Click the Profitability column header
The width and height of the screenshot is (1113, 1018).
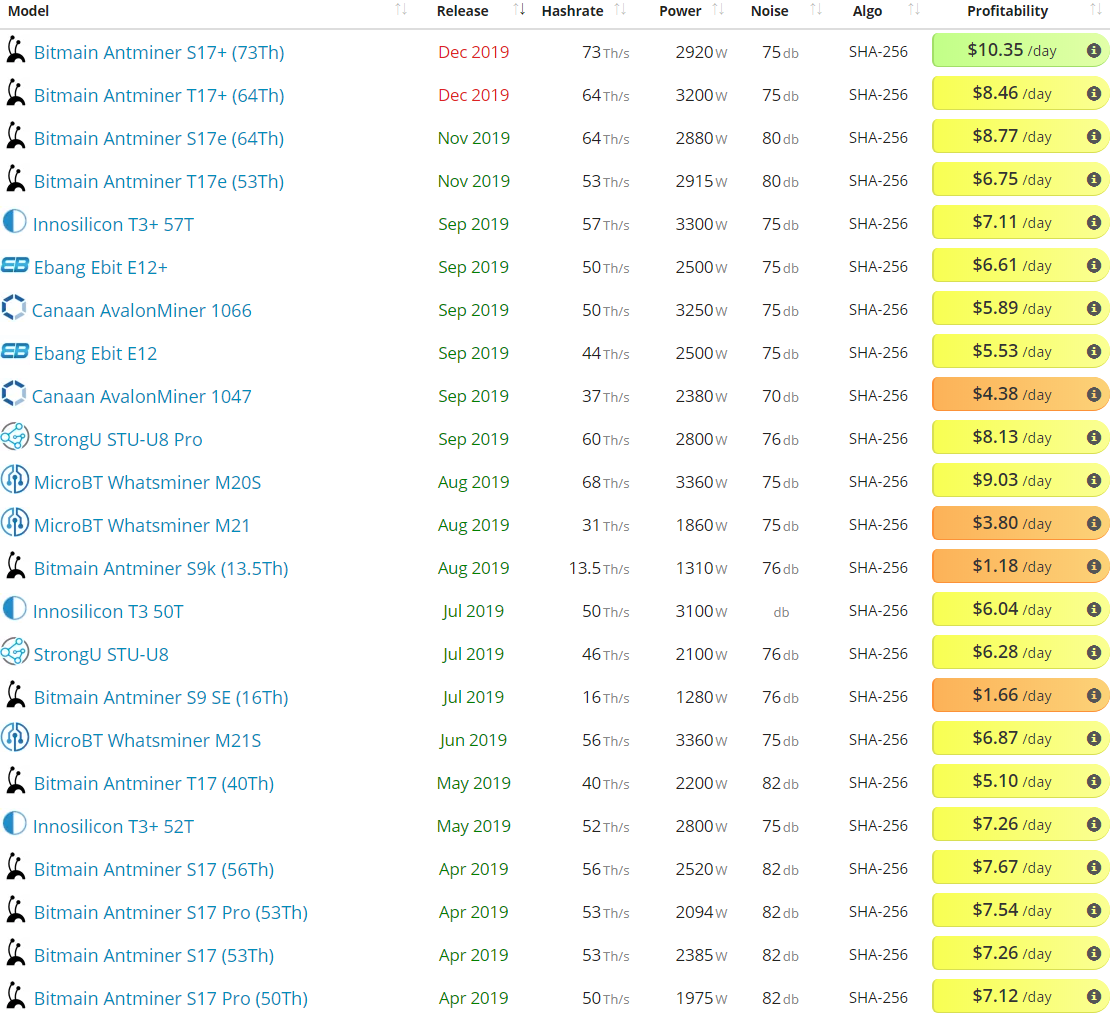tap(1007, 11)
